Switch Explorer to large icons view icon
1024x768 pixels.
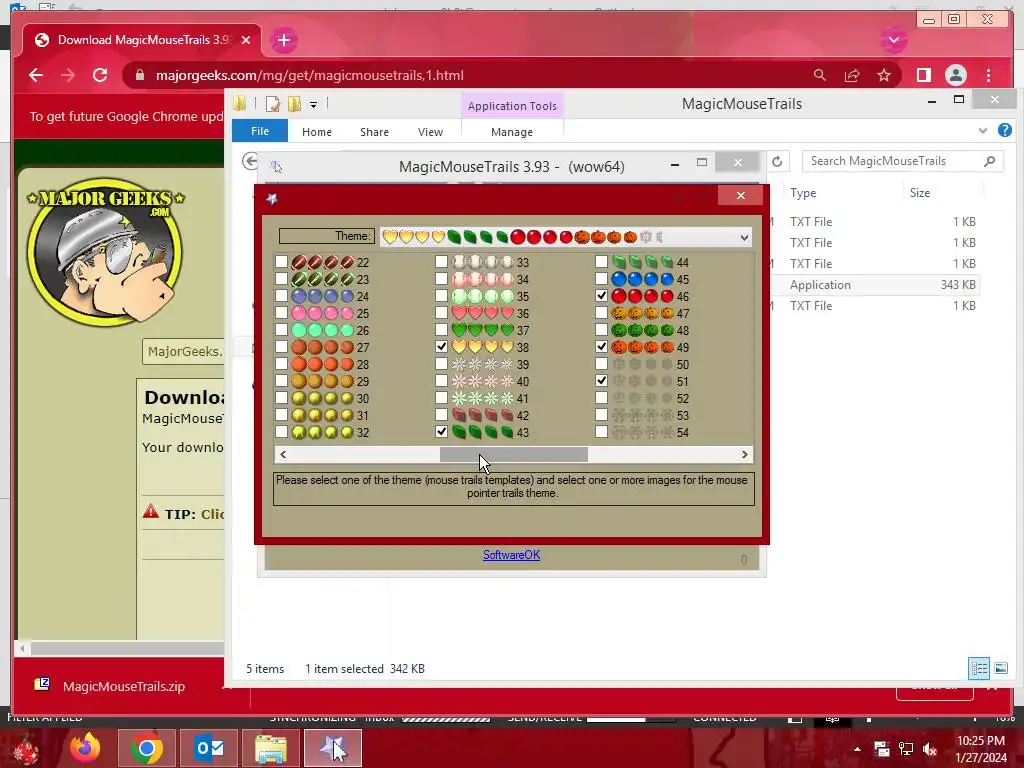tap(1000, 668)
